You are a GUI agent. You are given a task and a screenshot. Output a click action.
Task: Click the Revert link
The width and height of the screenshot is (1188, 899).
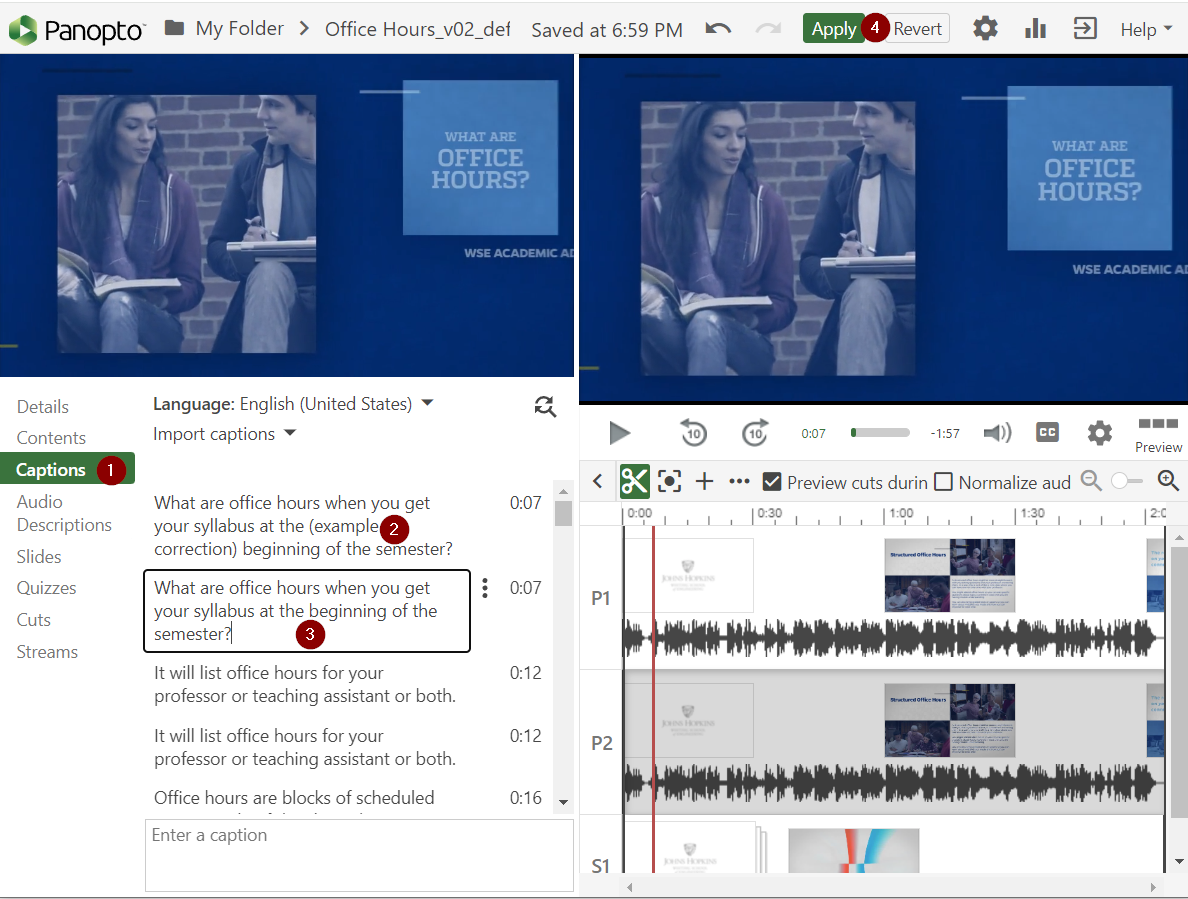pyautogui.click(x=918, y=28)
